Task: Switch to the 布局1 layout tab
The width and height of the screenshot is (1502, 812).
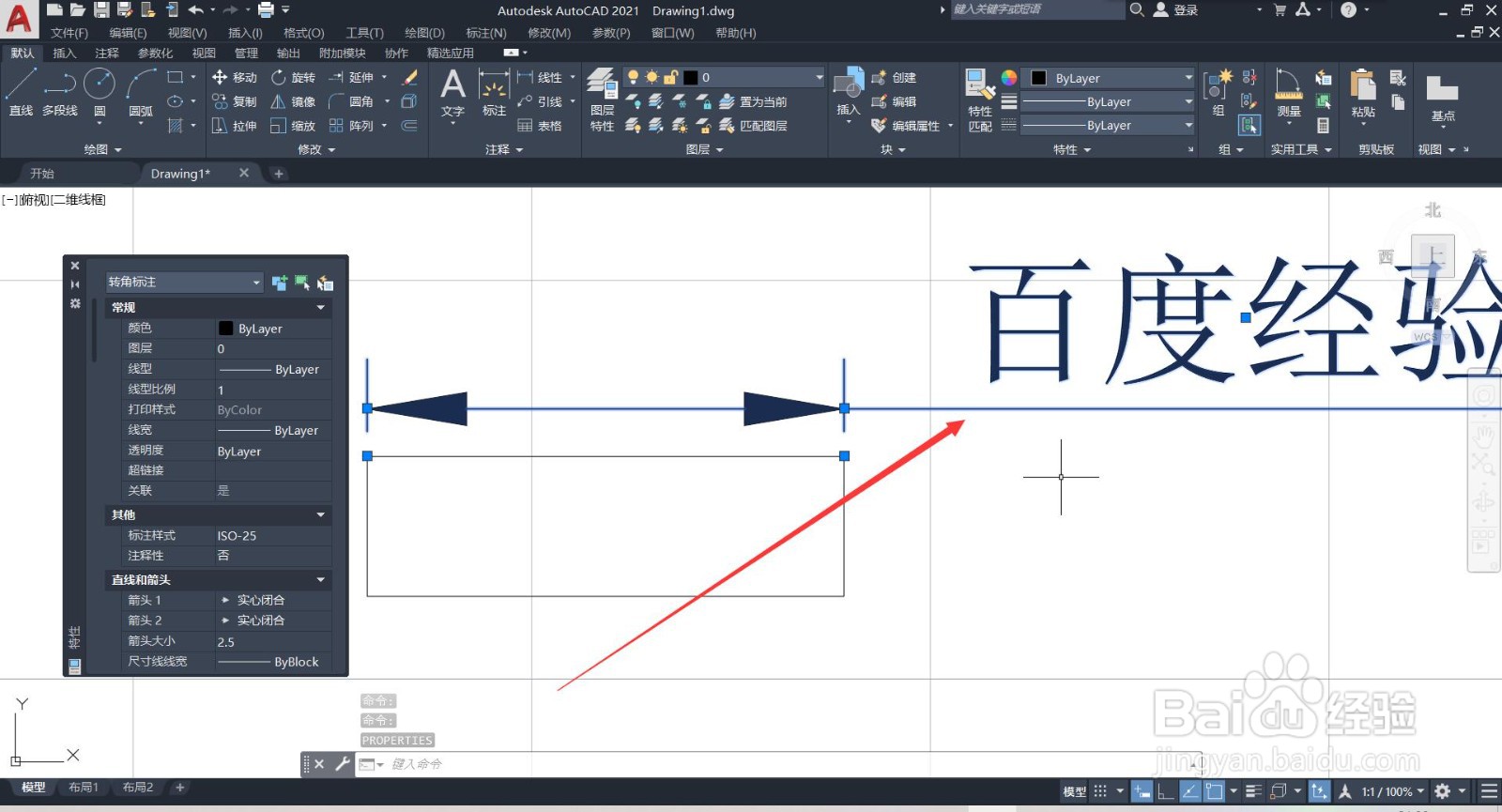Action: pyautogui.click(x=84, y=788)
